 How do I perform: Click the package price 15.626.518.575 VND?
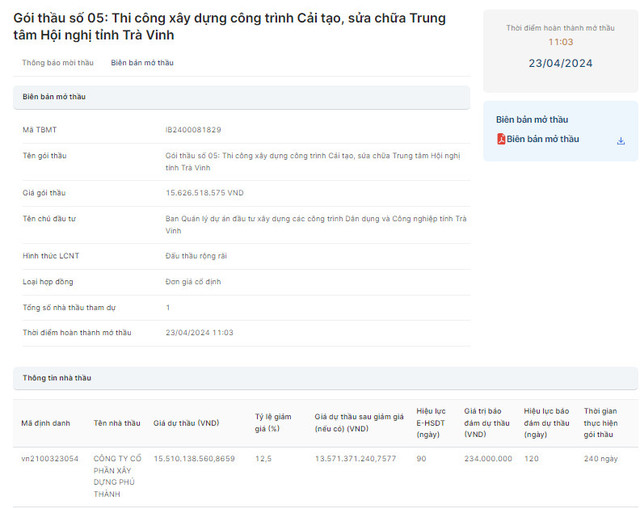pyautogui.click(x=204, y=192)
